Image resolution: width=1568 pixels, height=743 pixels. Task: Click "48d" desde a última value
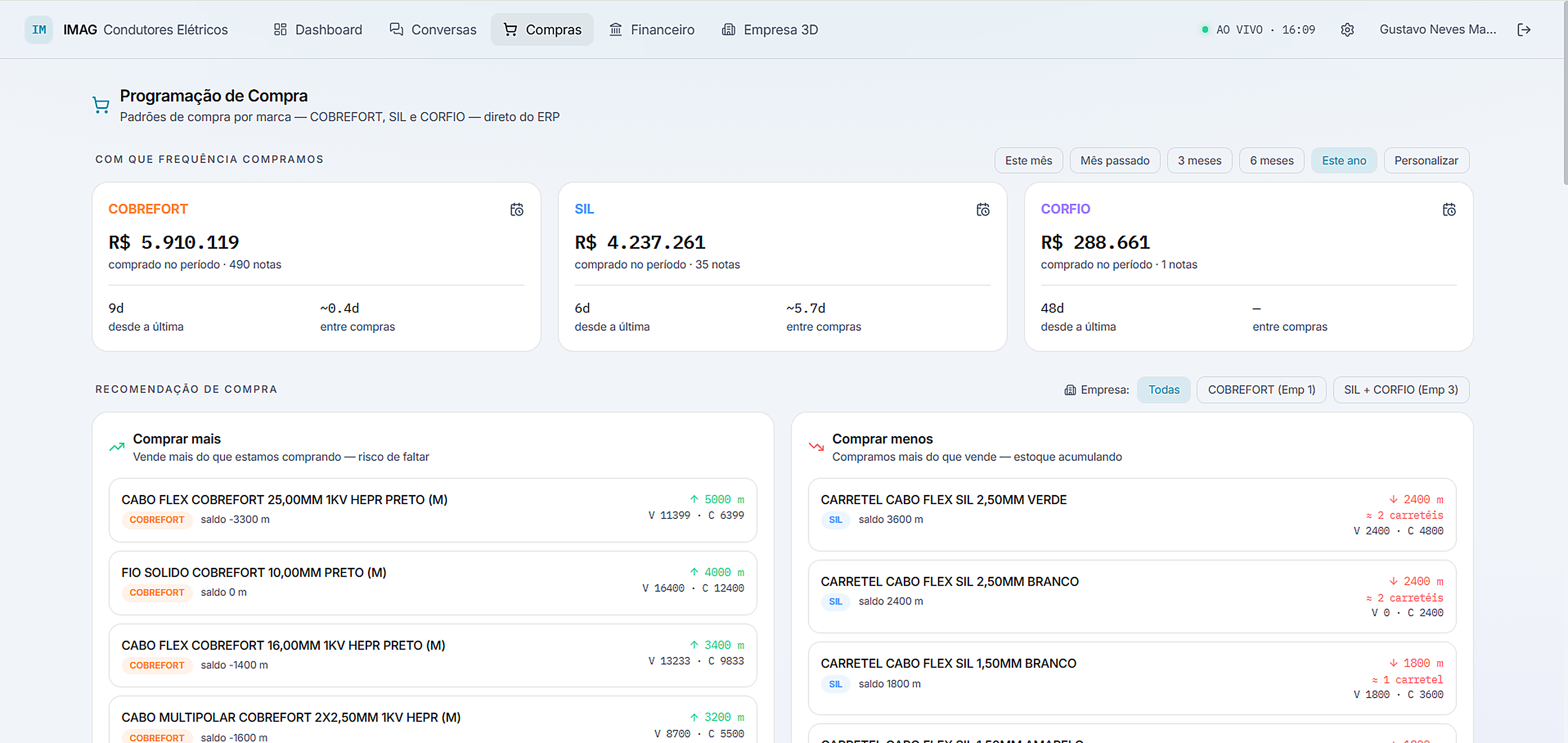[x=1052, y=308]
